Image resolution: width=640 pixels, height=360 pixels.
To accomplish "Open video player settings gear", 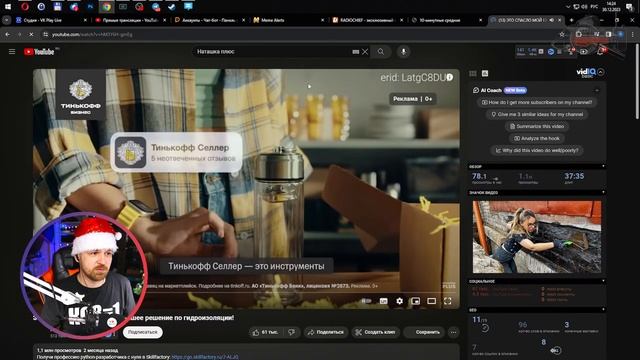I will (x=399, y=301).
